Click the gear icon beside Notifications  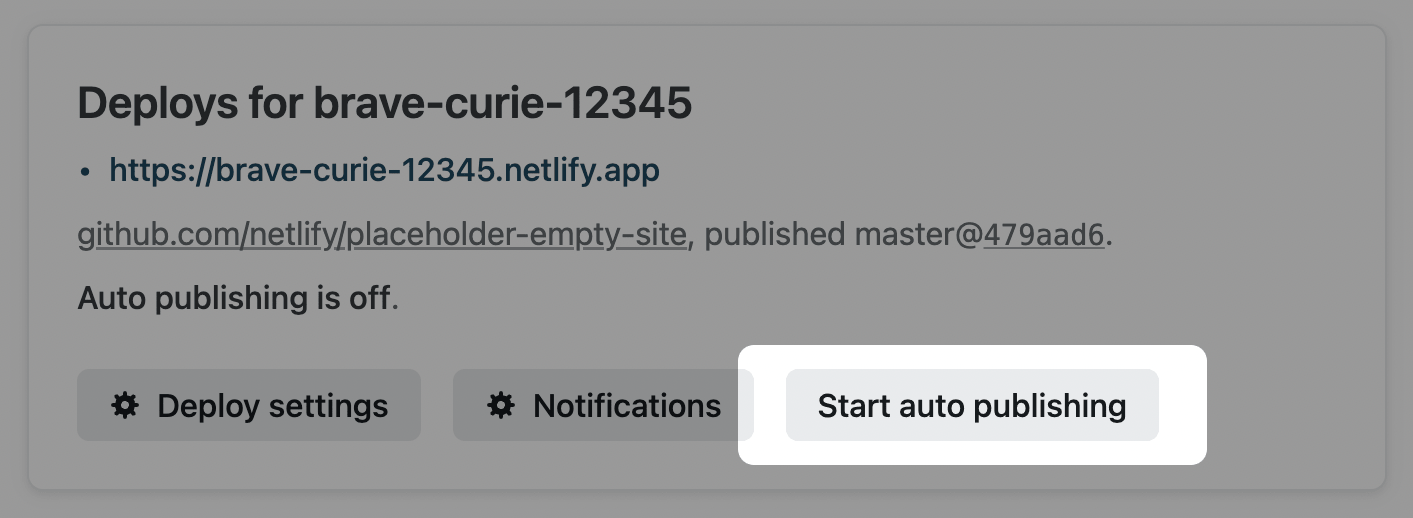pyautogui.click(x=501, y=405)
